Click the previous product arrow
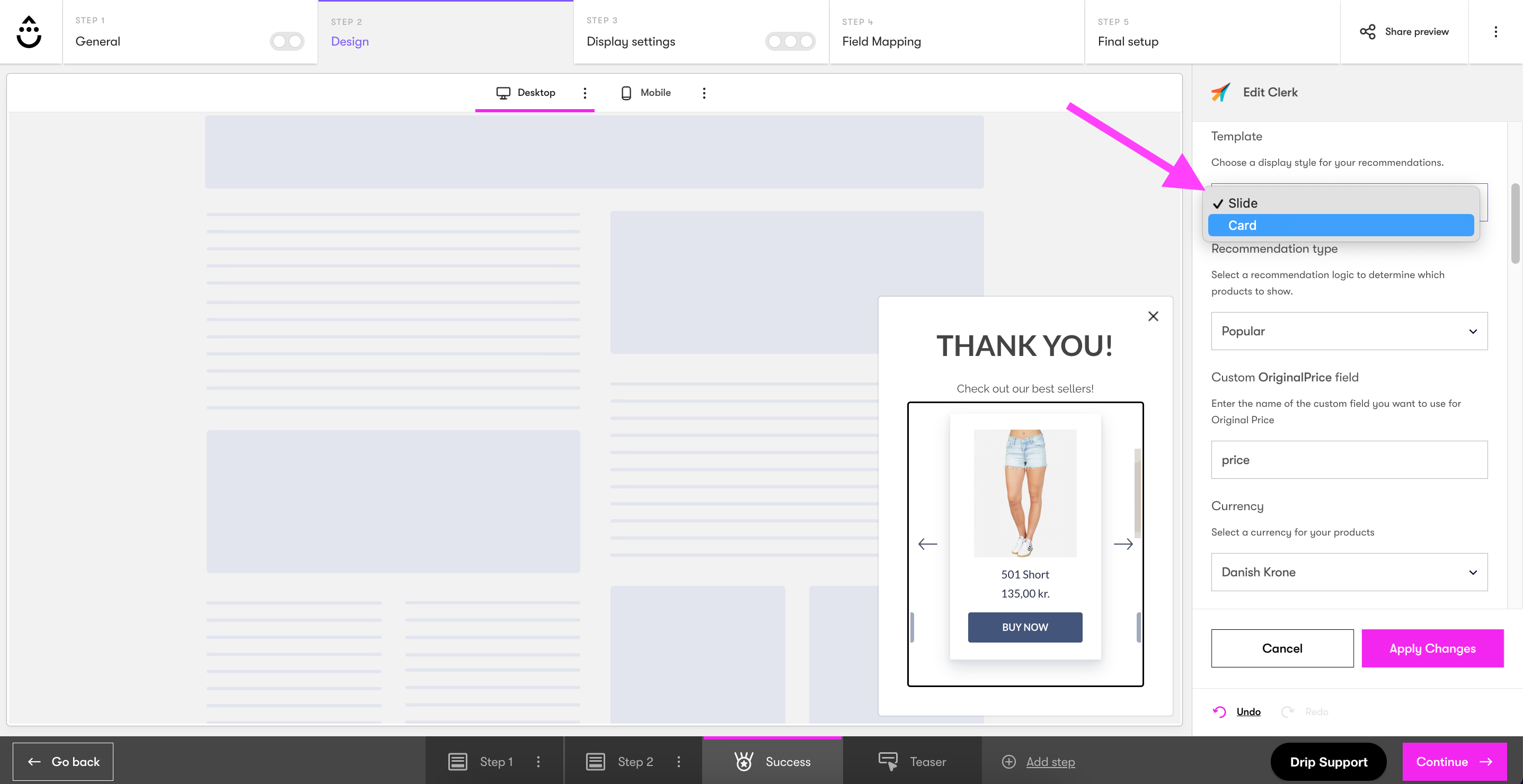 pos(928,544)
